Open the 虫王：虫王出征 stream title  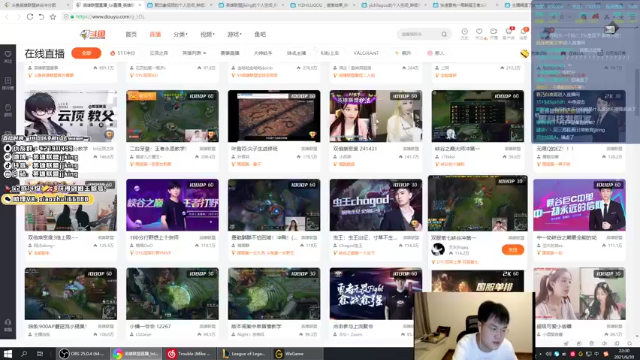365,237
